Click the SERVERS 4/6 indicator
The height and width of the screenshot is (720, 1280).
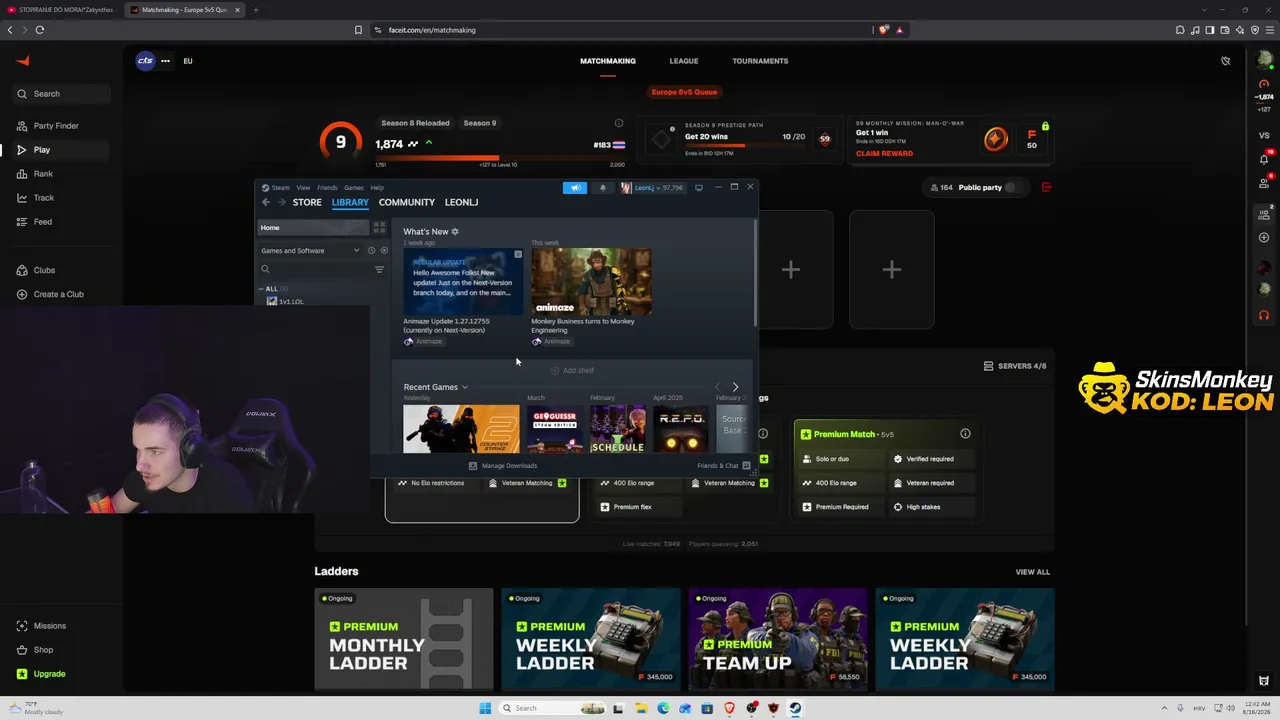[1015, 366]
